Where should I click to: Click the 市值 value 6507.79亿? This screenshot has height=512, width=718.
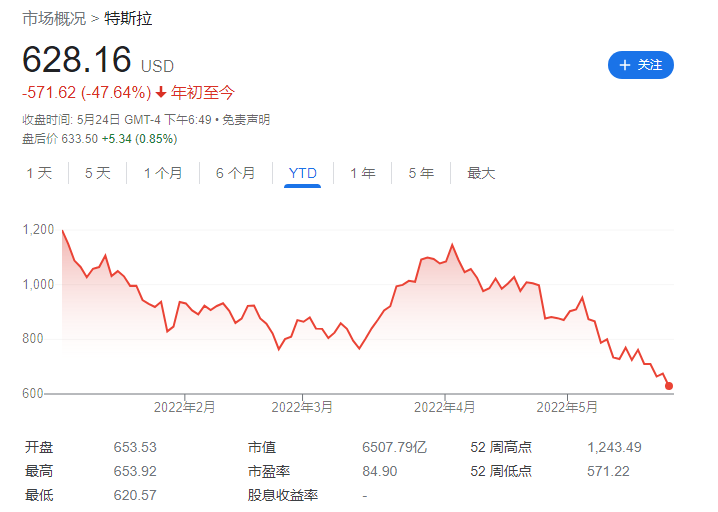tap(394, 447)
